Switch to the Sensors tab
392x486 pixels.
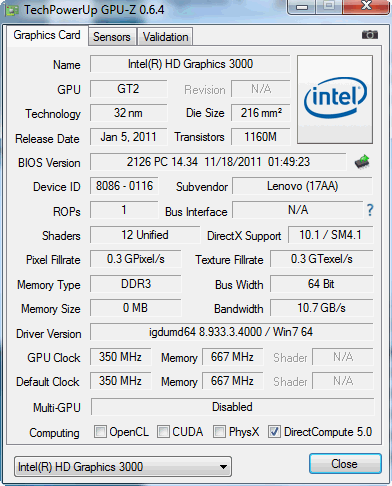112,37
